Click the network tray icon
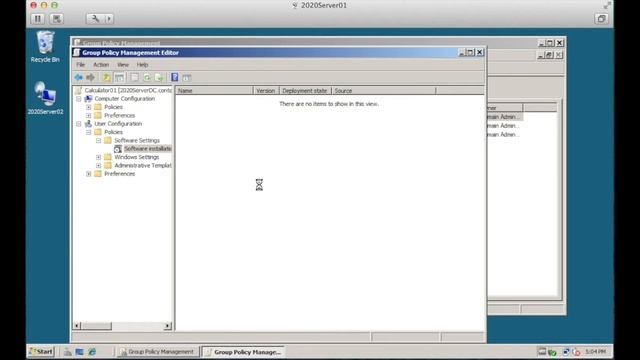This screenshot has height=360, width=640. (566, 352)
